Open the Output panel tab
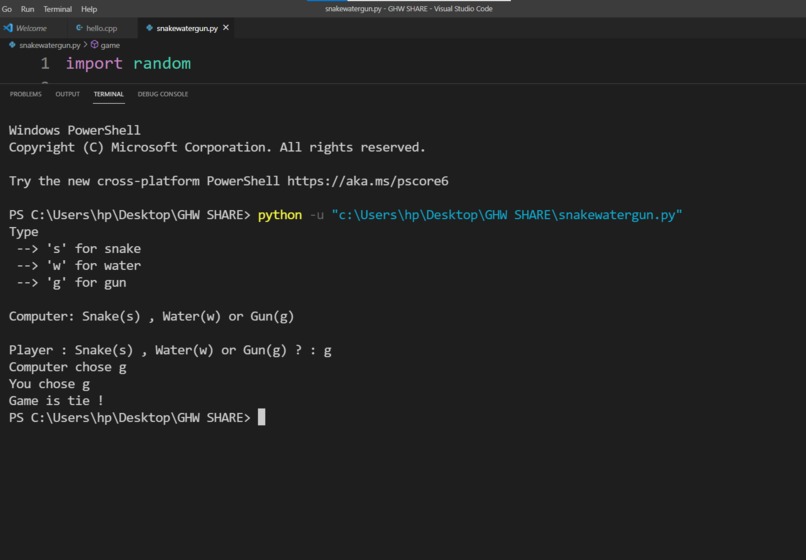This screenshot has height=560, width=806. pos(67,94)
